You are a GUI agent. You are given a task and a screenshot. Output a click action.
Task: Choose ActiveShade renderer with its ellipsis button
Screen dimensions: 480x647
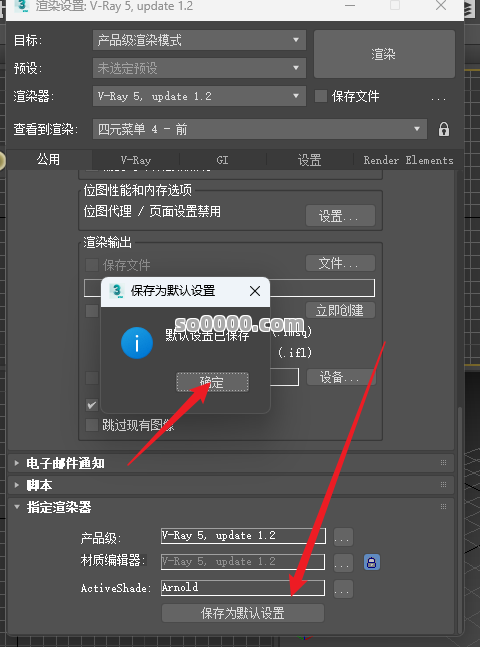tap(343, 589)
